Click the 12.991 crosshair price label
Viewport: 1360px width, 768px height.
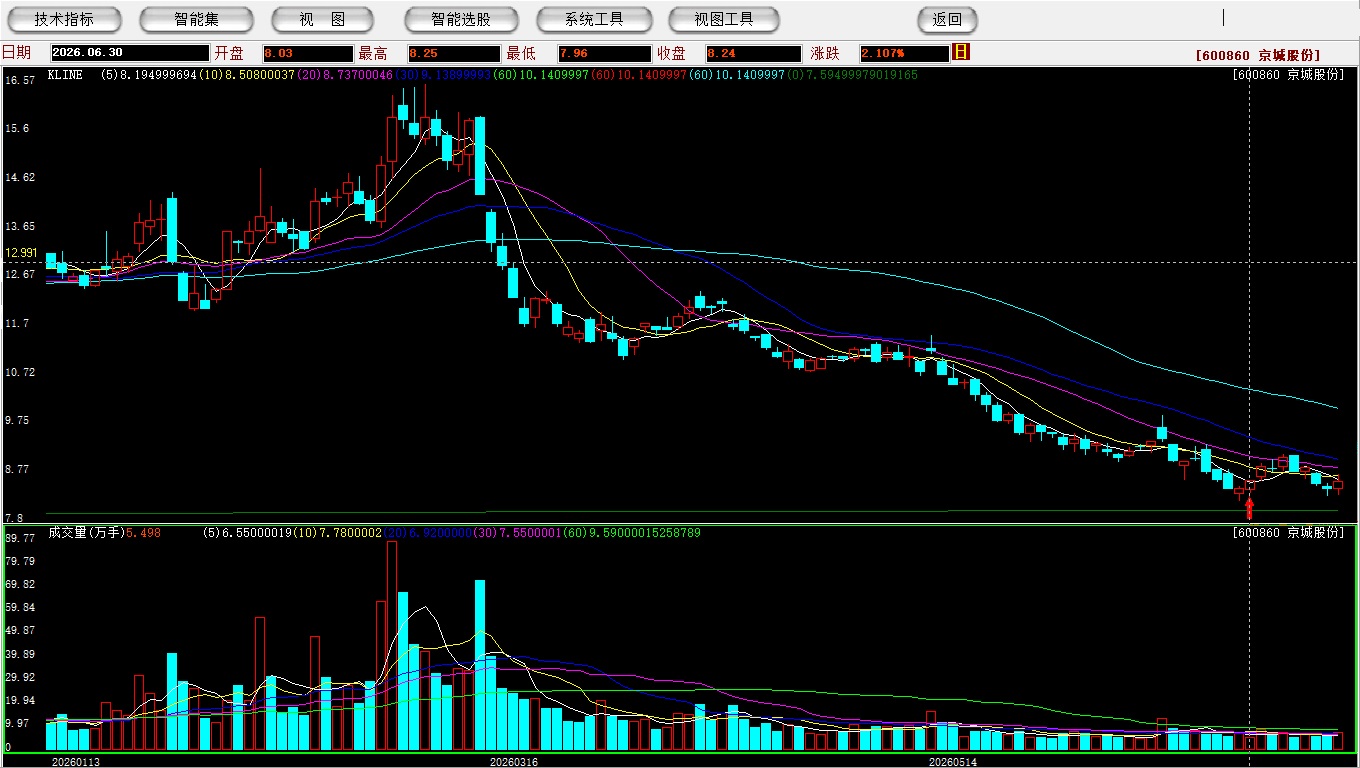(x=20, y=253)
